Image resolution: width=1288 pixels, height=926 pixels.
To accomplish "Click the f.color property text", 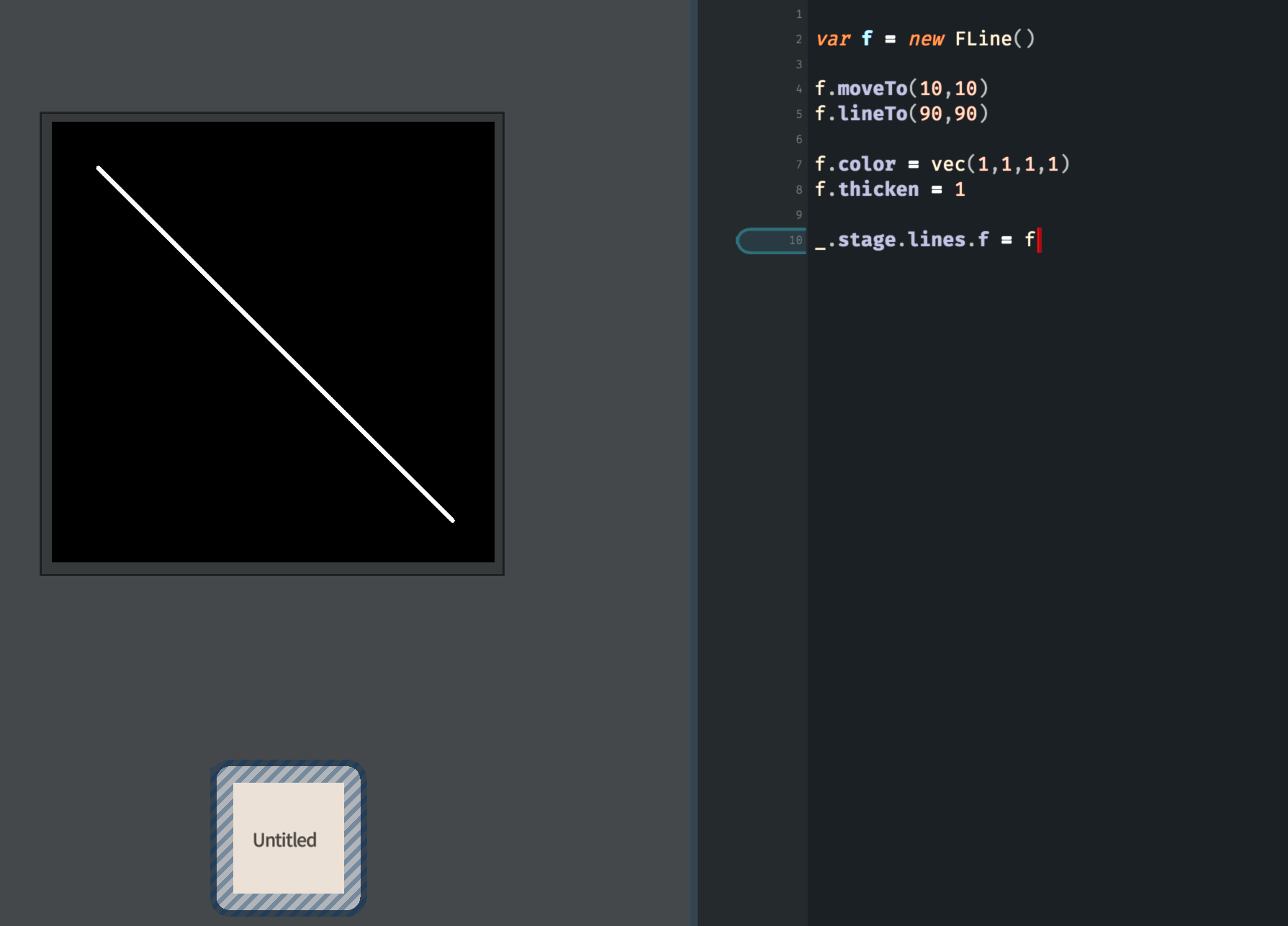I will click(855, 164).
